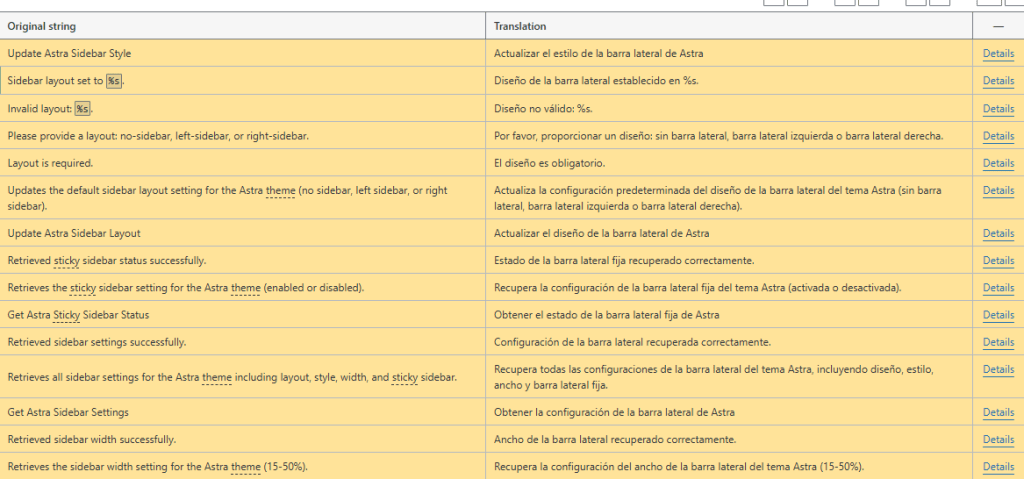Click Details link for 'Invalid layout: %s.'
1024x479 pixels.
coord(997,109)
